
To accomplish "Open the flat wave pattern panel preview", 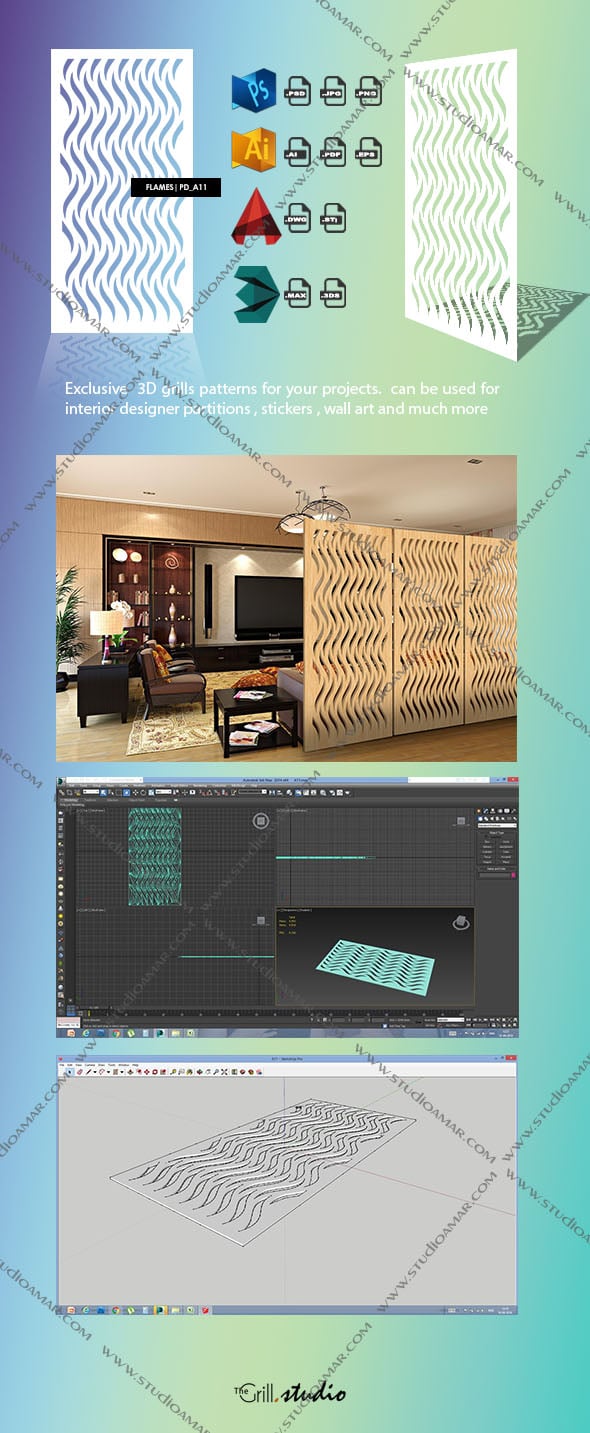I will pos(121,191).
